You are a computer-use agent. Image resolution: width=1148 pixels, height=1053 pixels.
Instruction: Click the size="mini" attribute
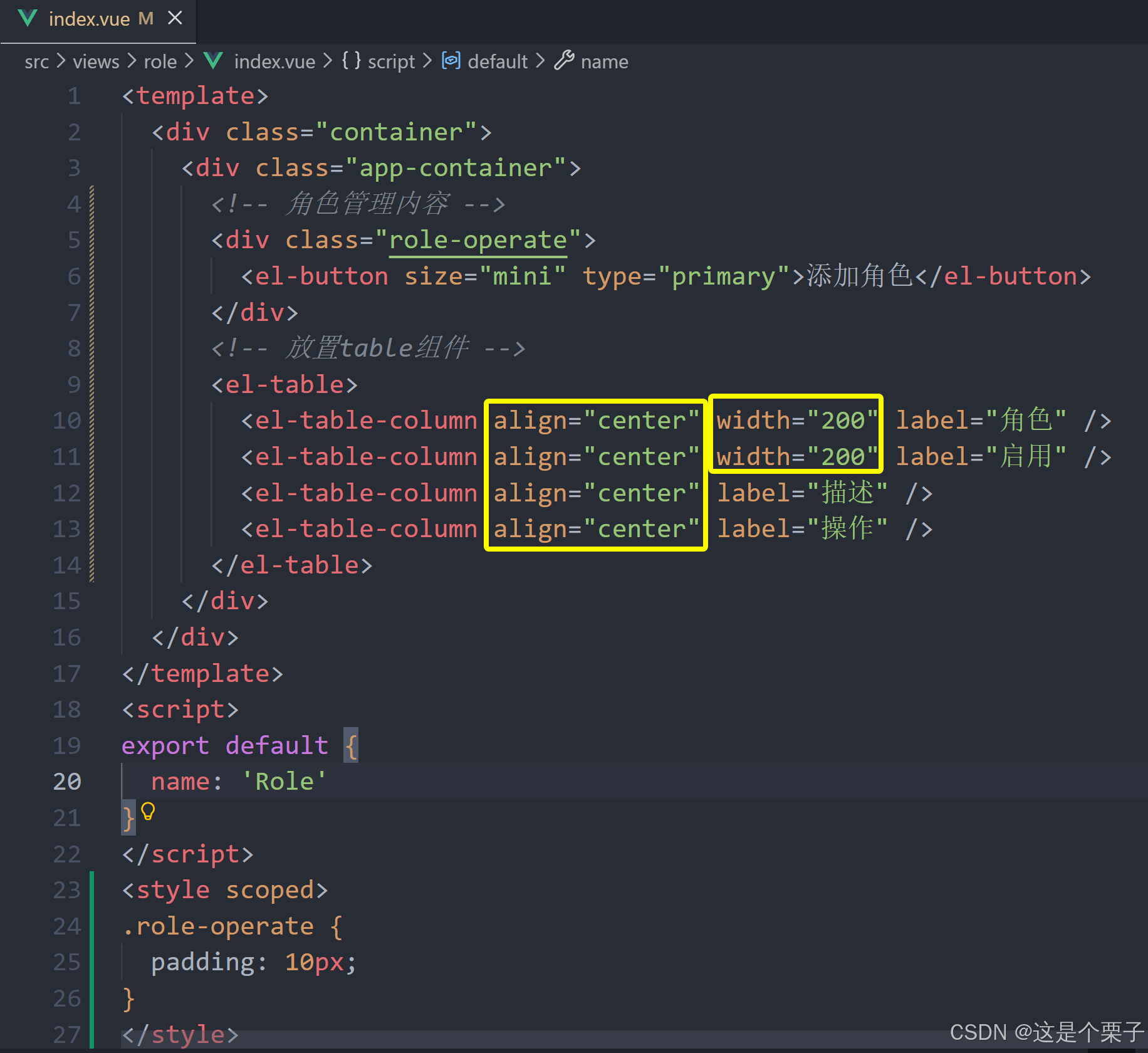[485, 276]
